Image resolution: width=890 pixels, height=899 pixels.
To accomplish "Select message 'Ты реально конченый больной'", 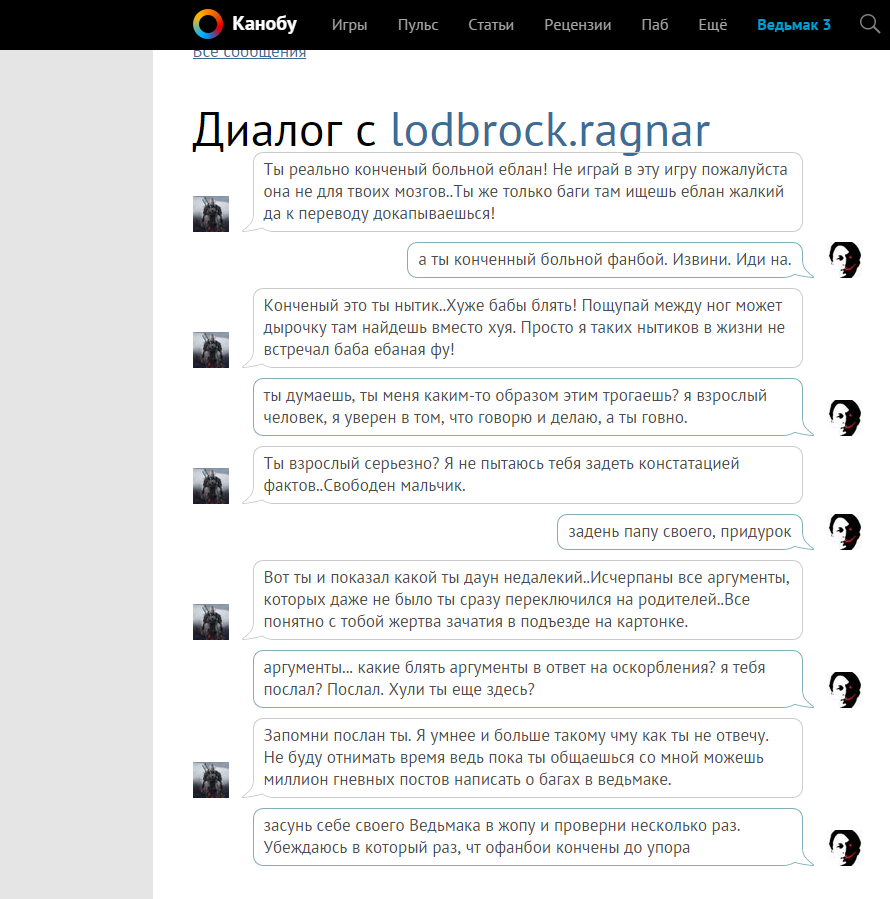I will pos(528,191).
